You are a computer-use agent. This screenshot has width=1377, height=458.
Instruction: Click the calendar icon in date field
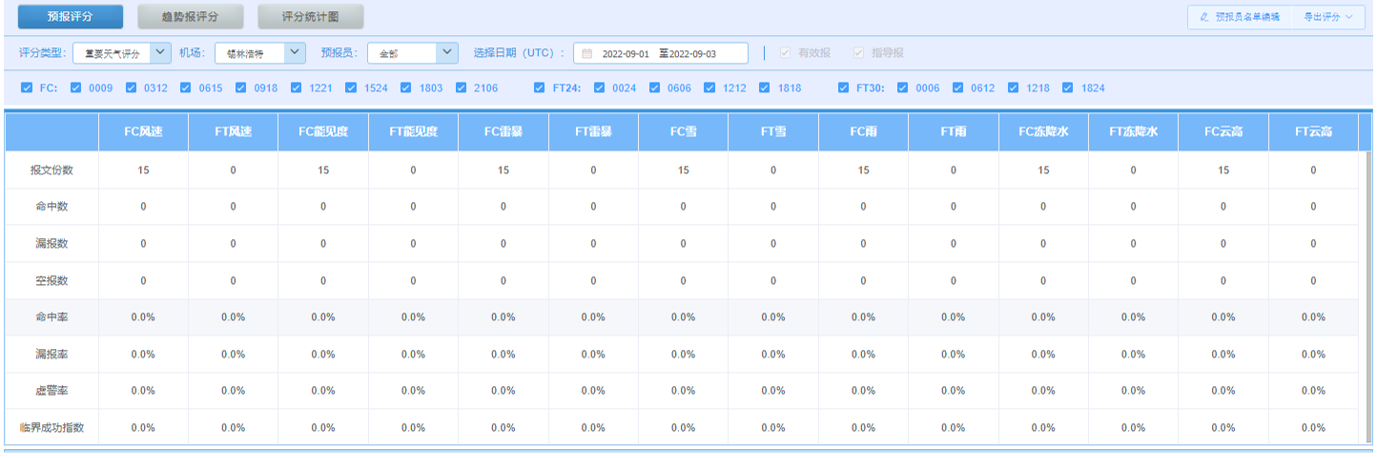tap(587, 54)
